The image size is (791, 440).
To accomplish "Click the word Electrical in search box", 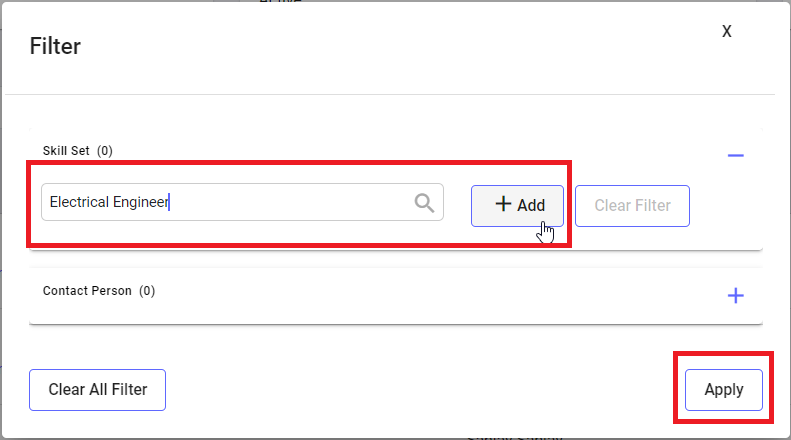I will tap(79, 202).
